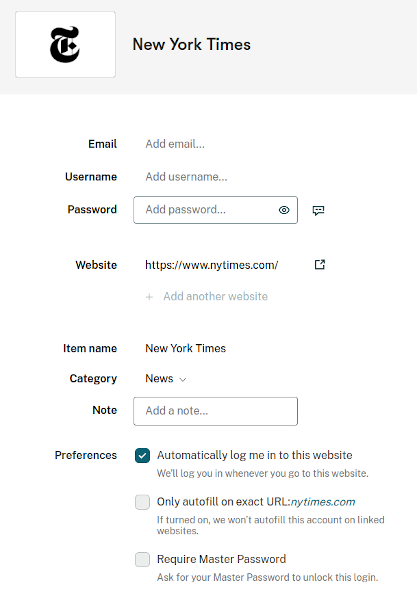The image size is (417, 600).
Task: Click the chevron beside News category
Action: [x=183, y=379]
